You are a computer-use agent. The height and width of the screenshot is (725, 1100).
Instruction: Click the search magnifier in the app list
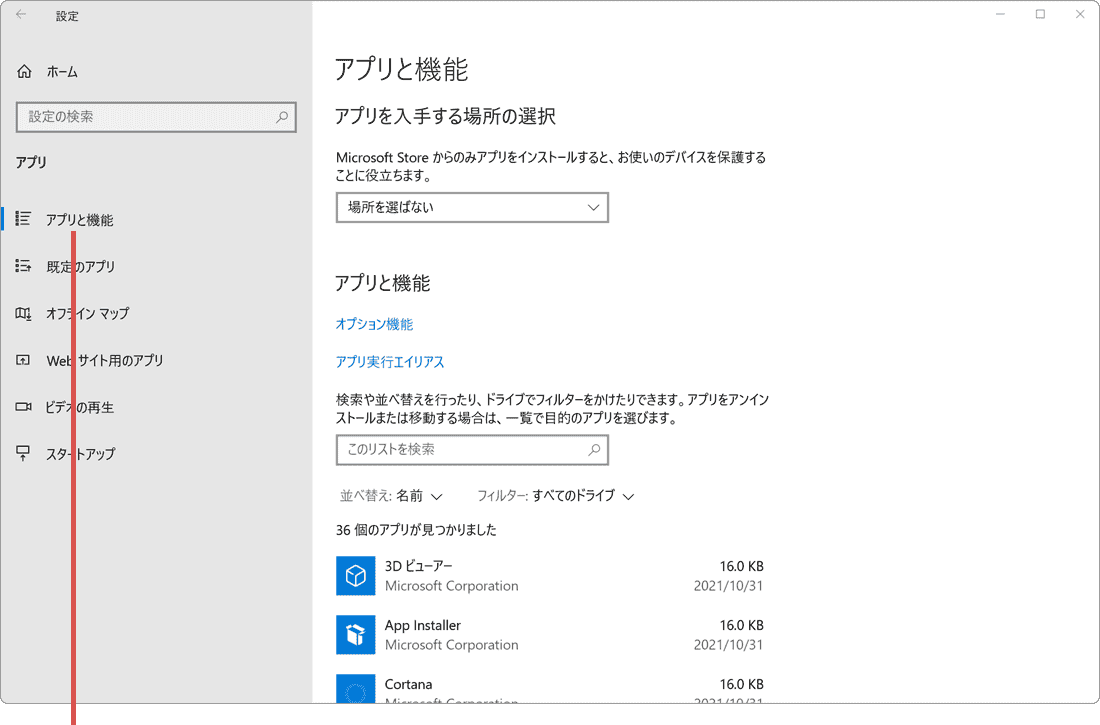(x=594, y=450)
